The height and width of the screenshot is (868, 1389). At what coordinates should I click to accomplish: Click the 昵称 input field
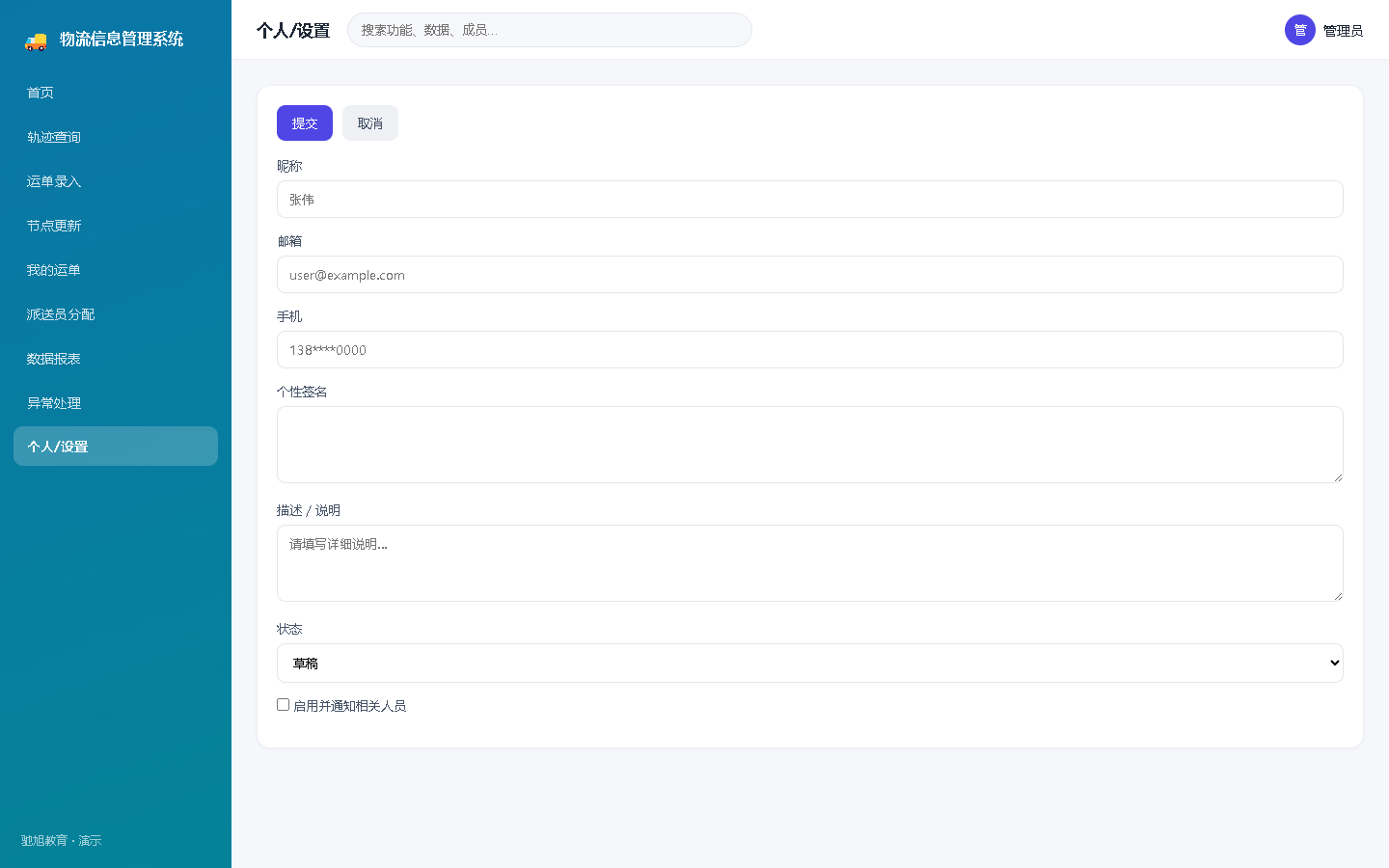coord(810,200)
